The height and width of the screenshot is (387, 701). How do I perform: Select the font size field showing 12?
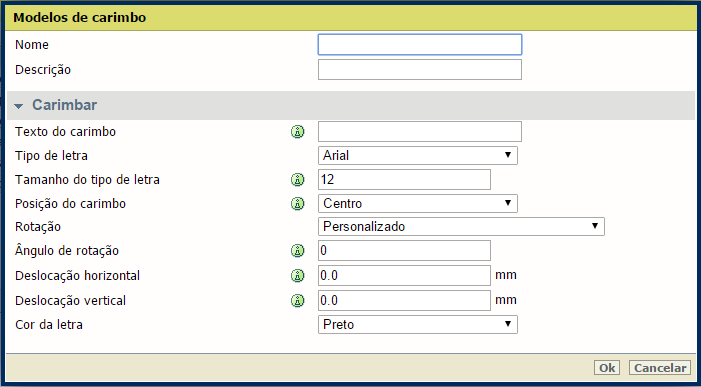pos(404,180)
